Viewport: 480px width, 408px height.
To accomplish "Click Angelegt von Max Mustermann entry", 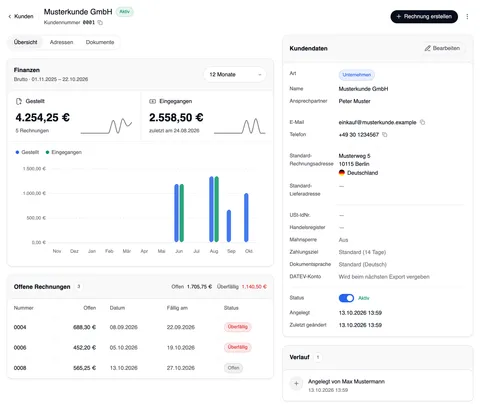I will click(346, 382).
